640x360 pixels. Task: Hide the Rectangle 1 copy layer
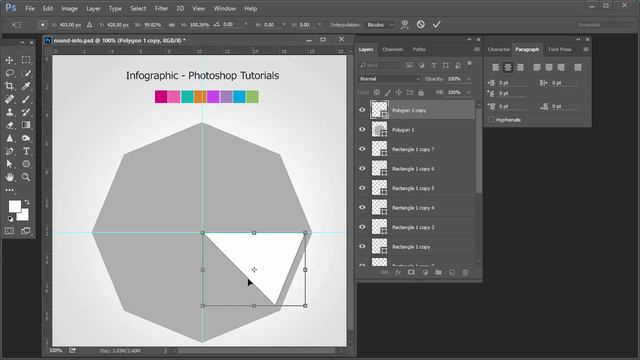pos(362,247)
